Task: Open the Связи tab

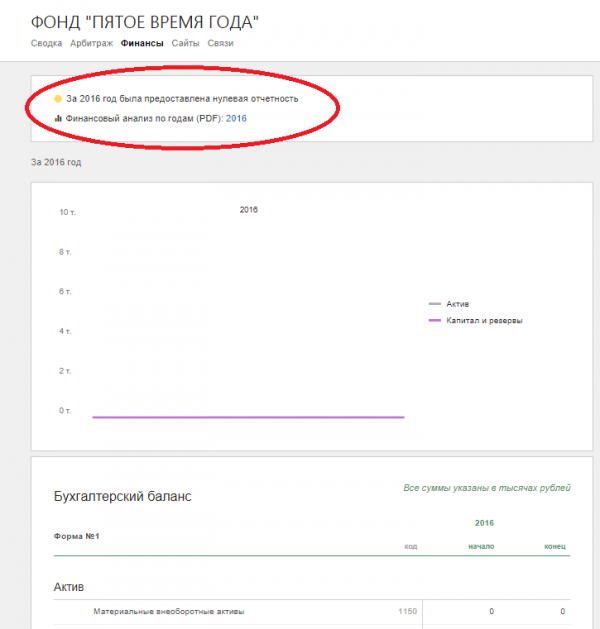Action: coord(220,43)
